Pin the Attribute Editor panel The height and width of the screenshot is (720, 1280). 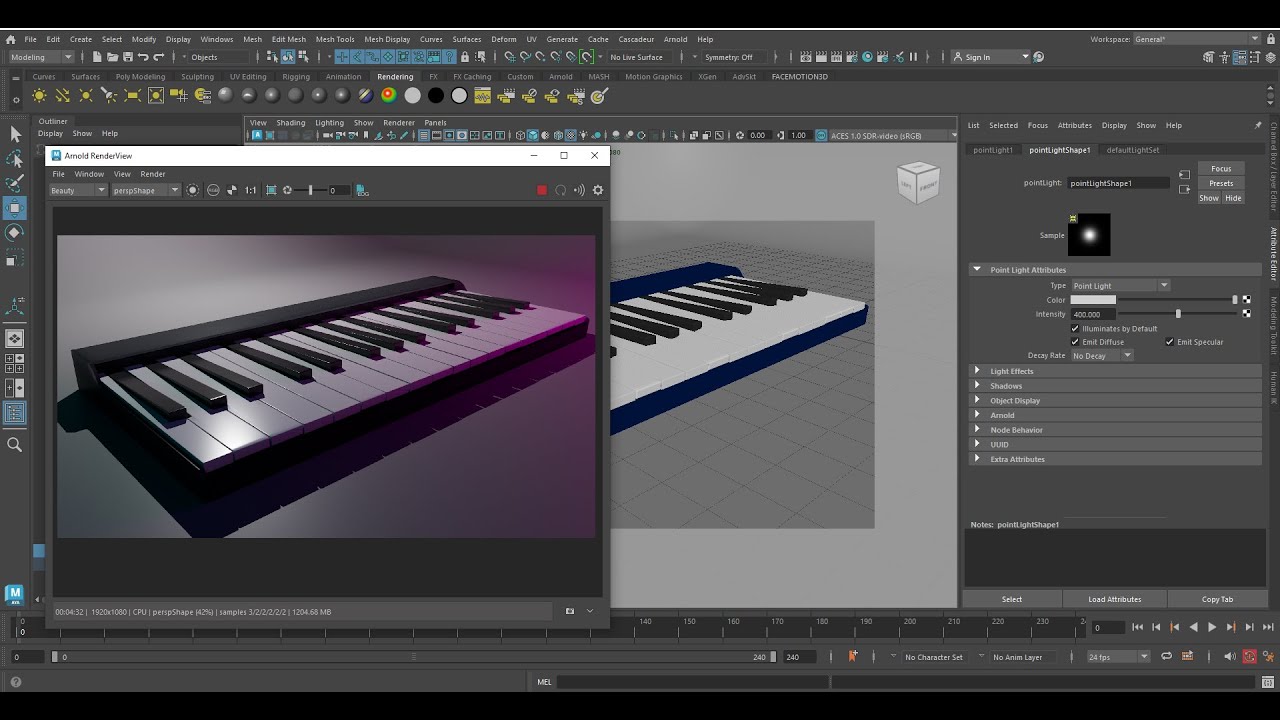[x=1257, y=125]
